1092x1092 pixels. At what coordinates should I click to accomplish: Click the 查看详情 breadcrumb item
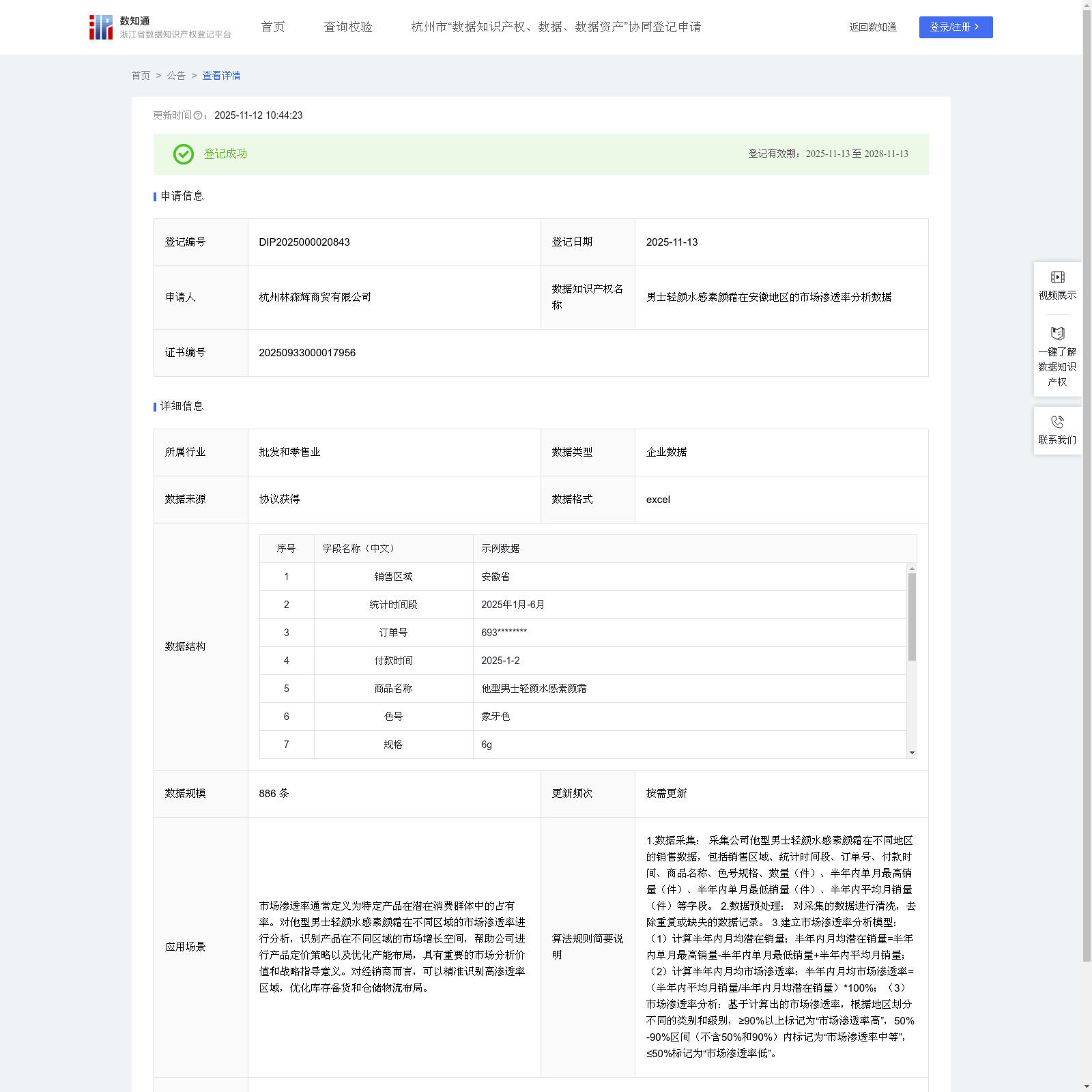[221, 76]
